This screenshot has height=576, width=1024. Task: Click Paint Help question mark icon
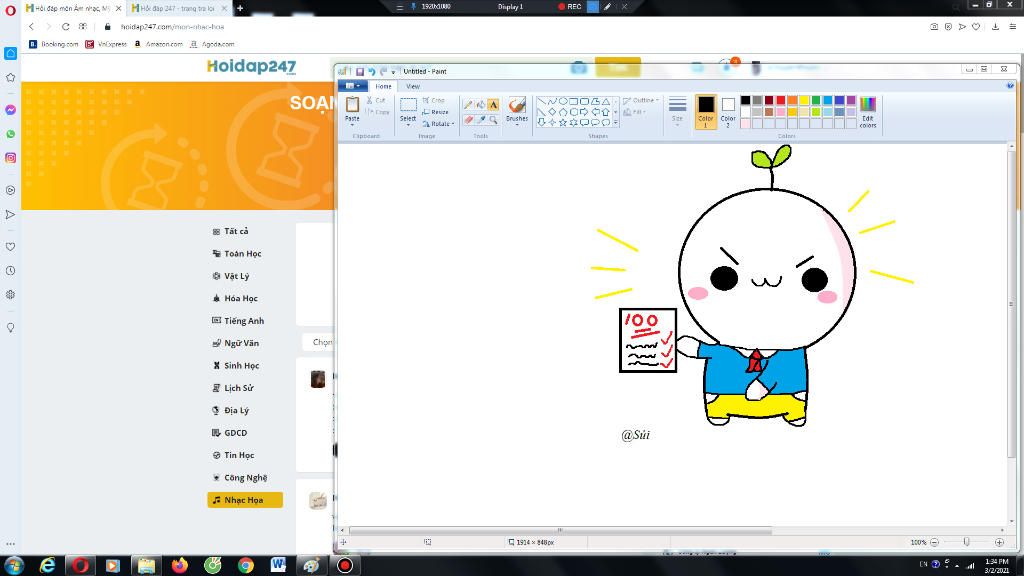tap(1010, 86)
